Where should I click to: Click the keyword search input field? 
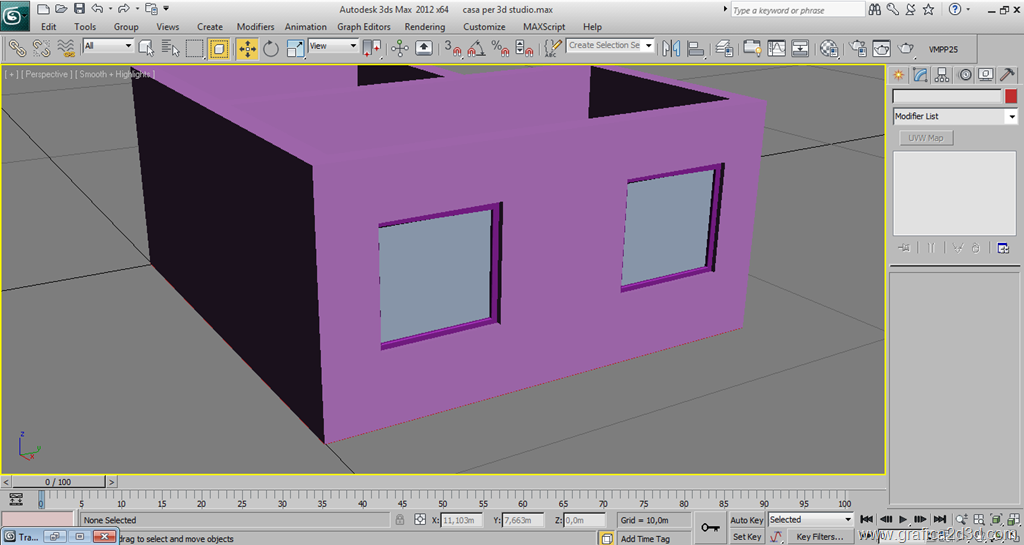(796, 10)
